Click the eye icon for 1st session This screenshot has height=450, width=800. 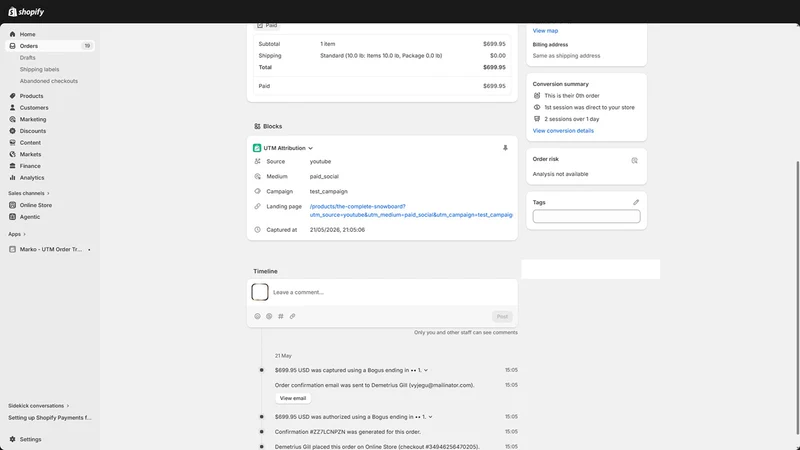(537, 107)
